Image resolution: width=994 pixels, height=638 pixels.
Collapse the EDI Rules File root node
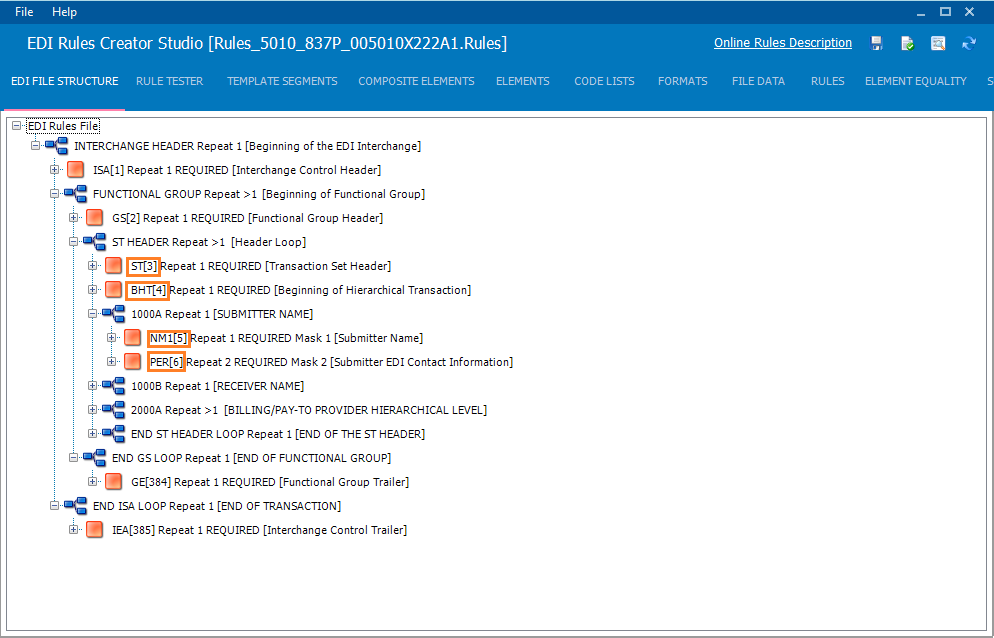click(16, 126)
